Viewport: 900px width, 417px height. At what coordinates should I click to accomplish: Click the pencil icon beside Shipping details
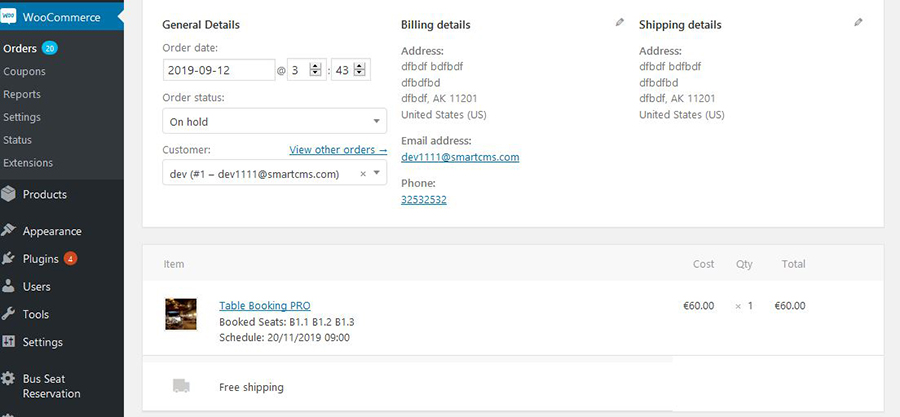858,22
